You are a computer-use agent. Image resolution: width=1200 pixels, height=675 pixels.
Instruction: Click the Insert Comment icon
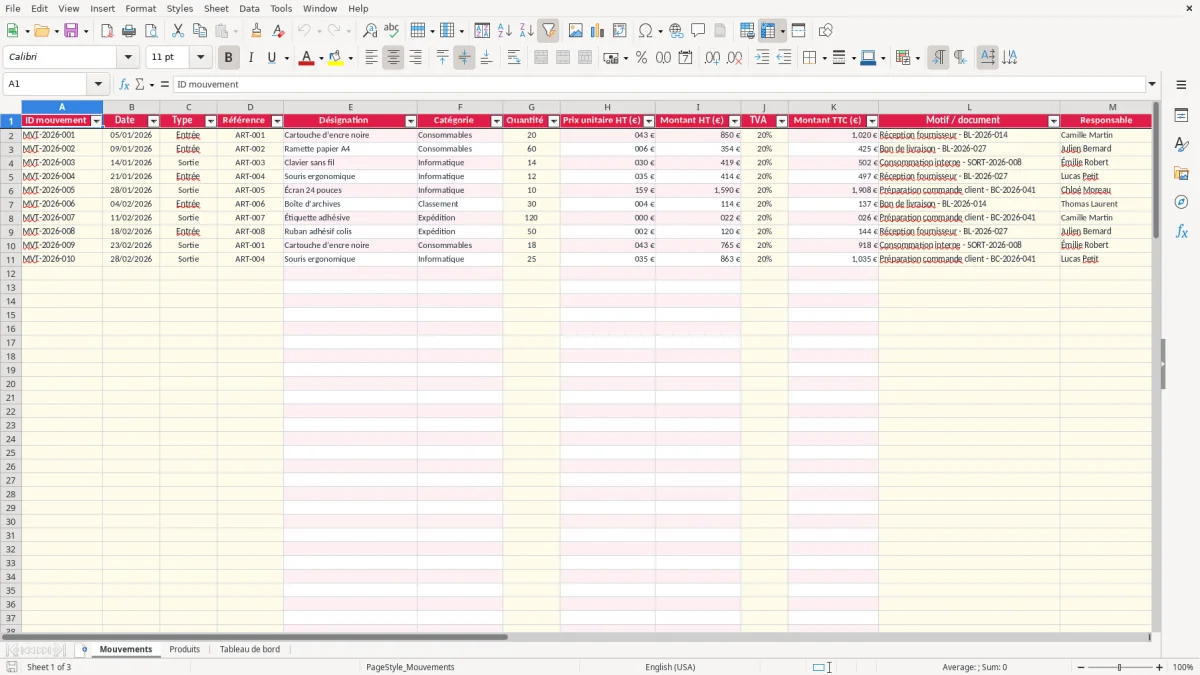pos(698,31)
